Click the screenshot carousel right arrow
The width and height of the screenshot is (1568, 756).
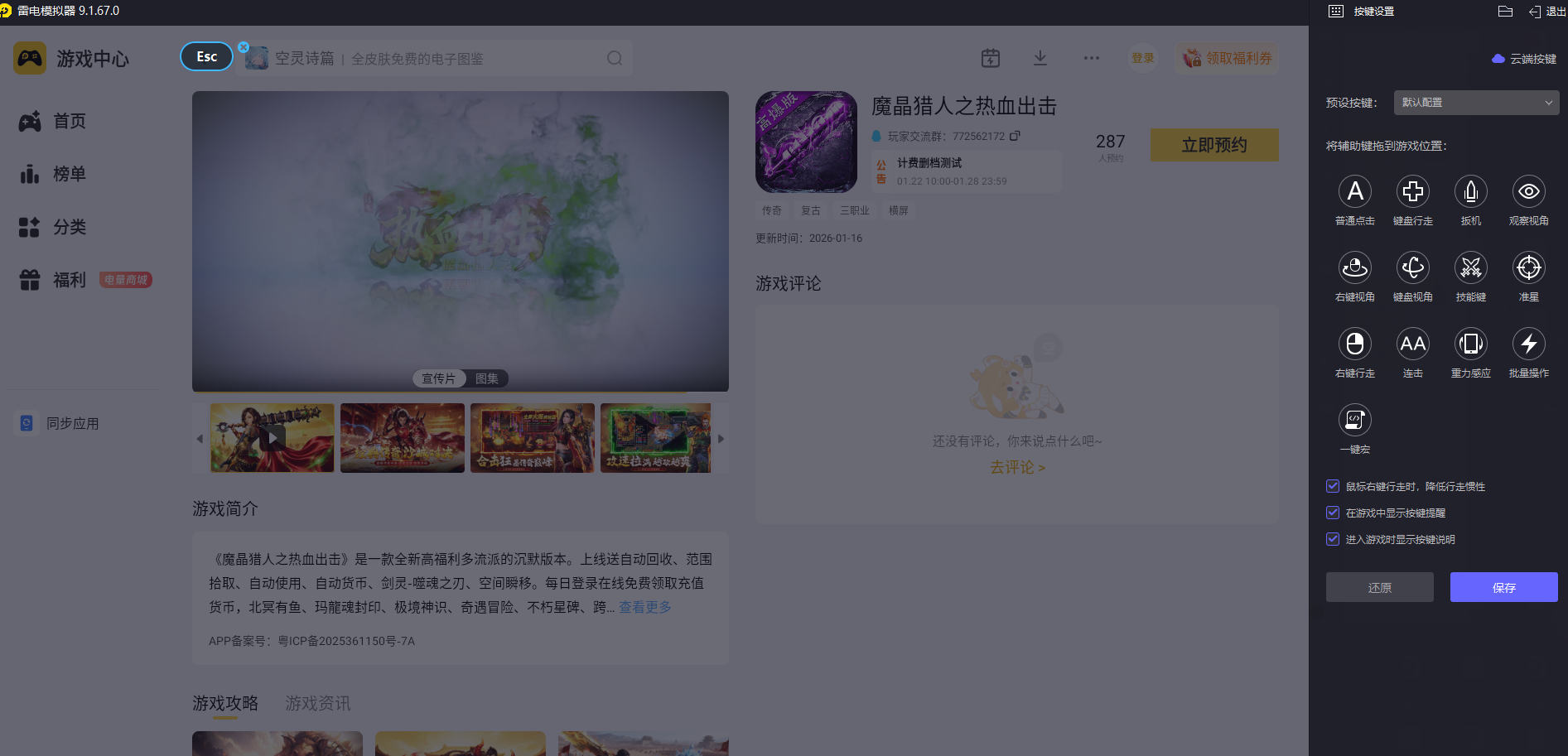(x=720, y=438)
